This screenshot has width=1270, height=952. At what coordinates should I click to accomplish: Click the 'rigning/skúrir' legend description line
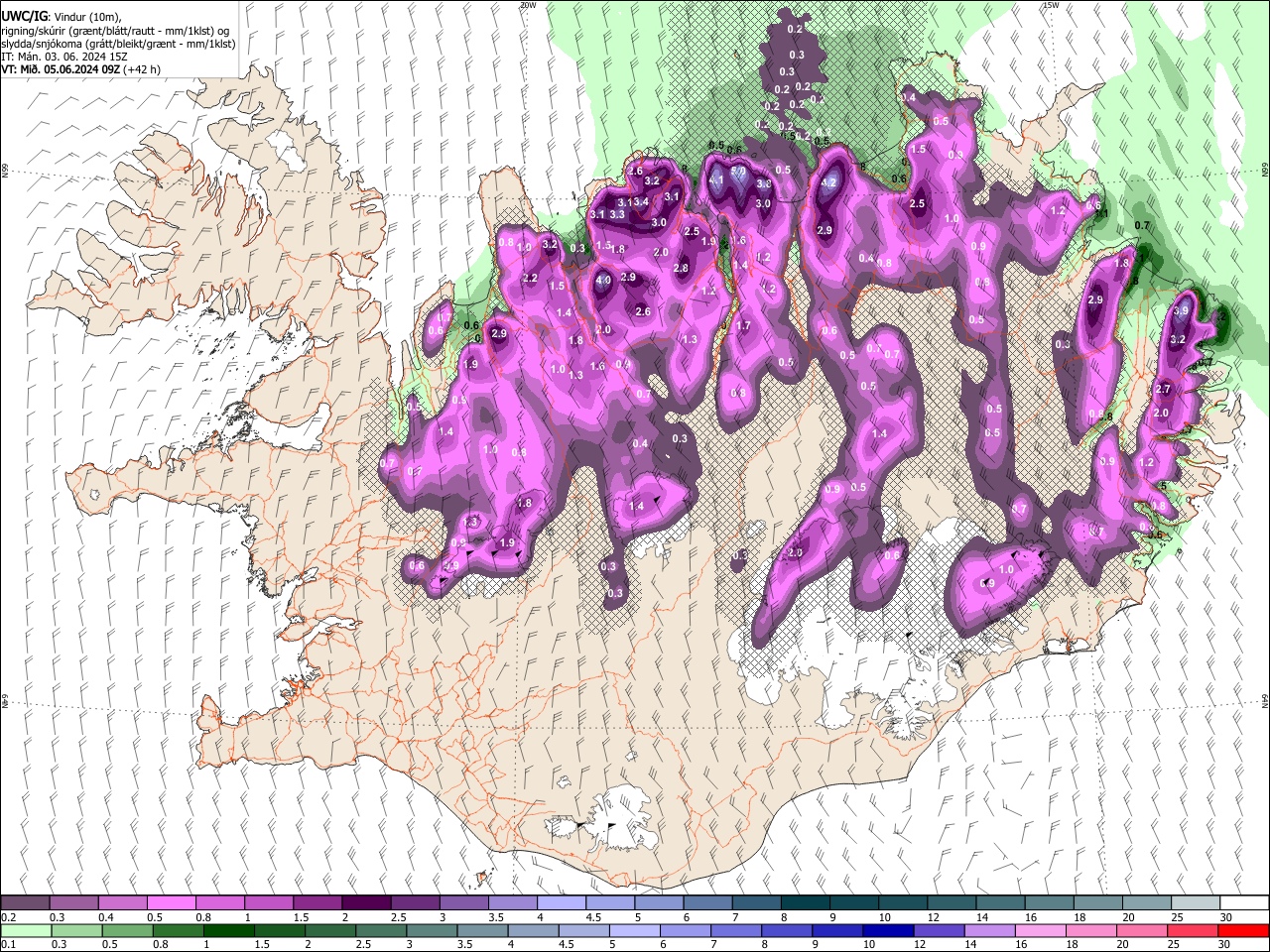pos(116,31)
